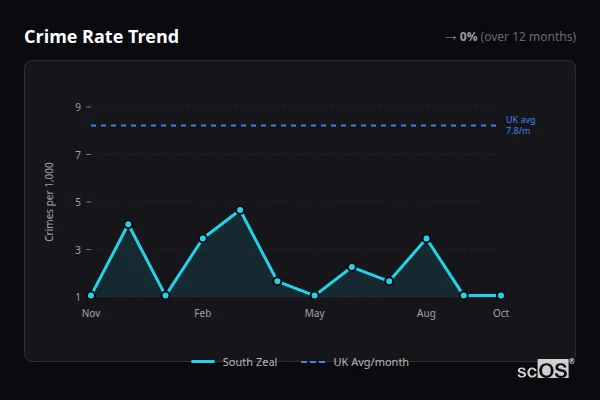Image resolution: width=600 pixels, height=400 pixels.
Task: Click the Crimes per 1,000 axis label
Action: point(49,202)
